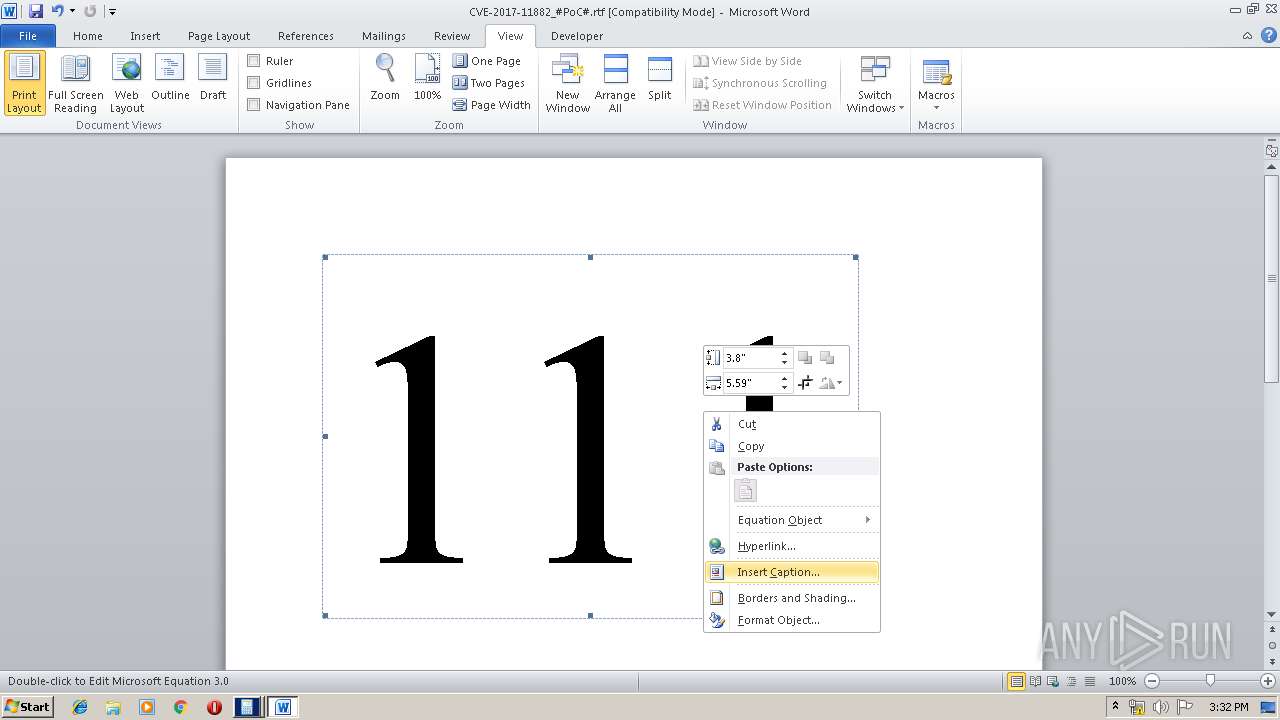Select the Outline document view
This screenshot has height=720, width=1280.
tap(170, 78)
